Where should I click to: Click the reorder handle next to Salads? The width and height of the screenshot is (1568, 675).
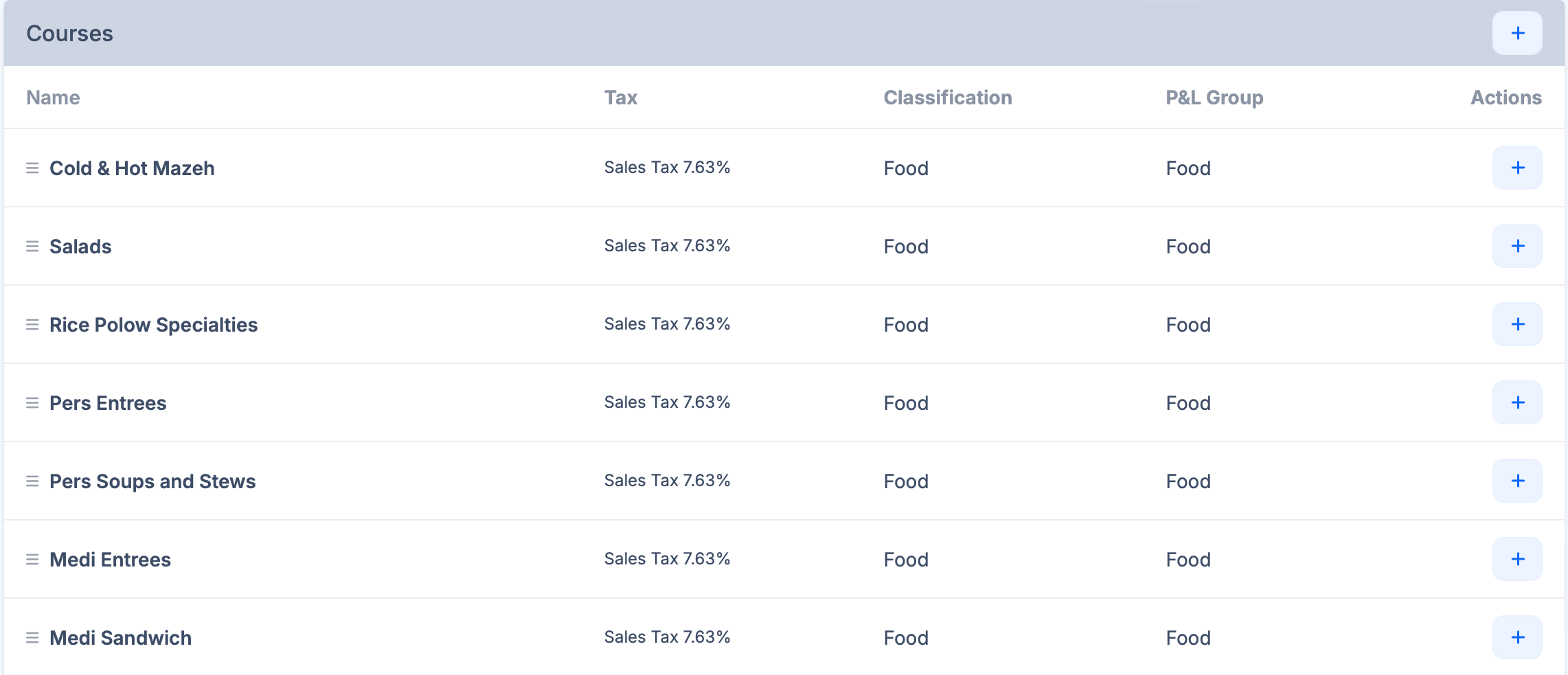pos(32,247)
